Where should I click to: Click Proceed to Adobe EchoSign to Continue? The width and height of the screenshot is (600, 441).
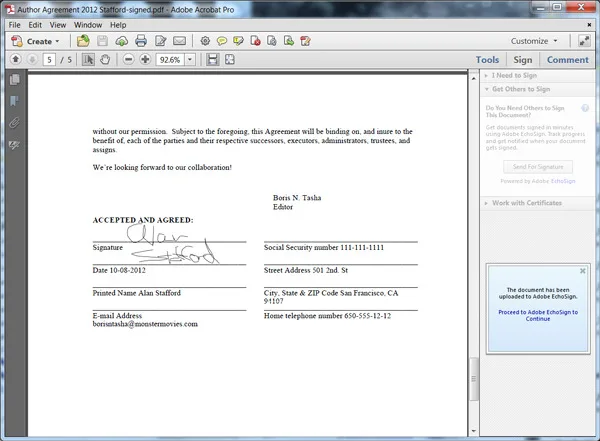[538, 315]
